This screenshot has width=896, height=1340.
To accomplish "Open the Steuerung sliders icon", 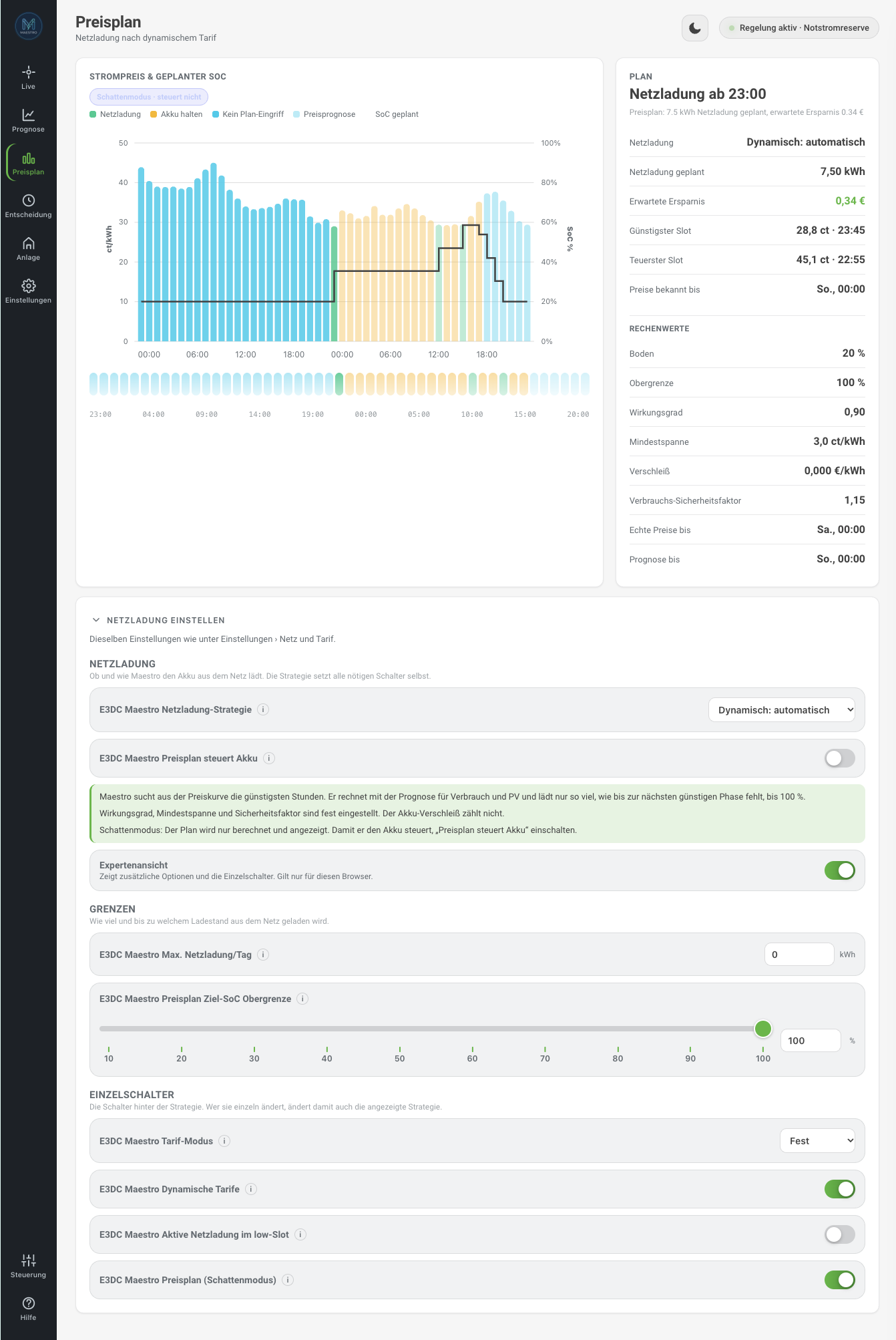I will (28, 1261).
